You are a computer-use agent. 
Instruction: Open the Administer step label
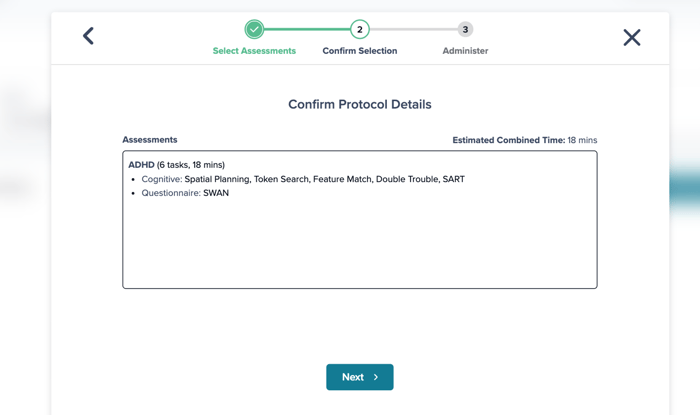click(465, 51)
